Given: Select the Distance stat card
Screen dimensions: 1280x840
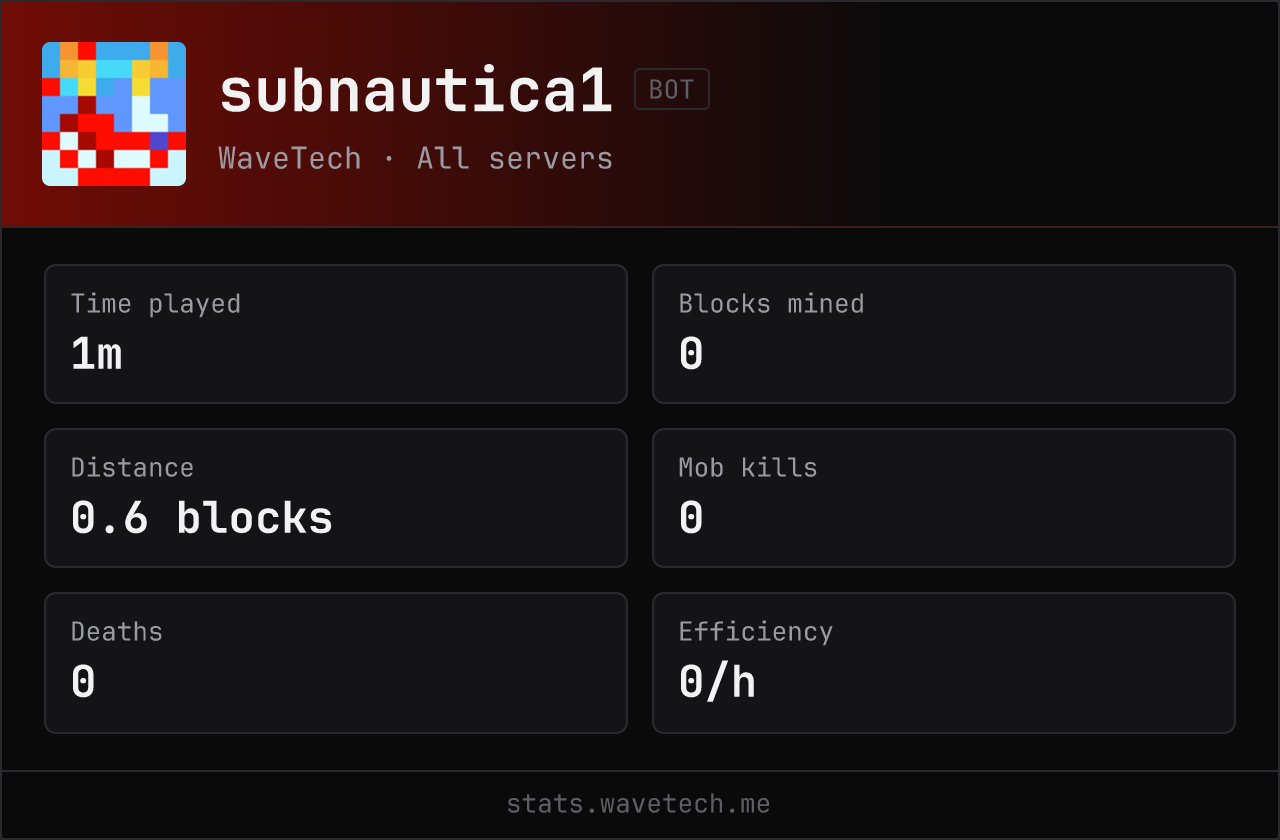Looking at the screenshot, I should click(336, 498).
